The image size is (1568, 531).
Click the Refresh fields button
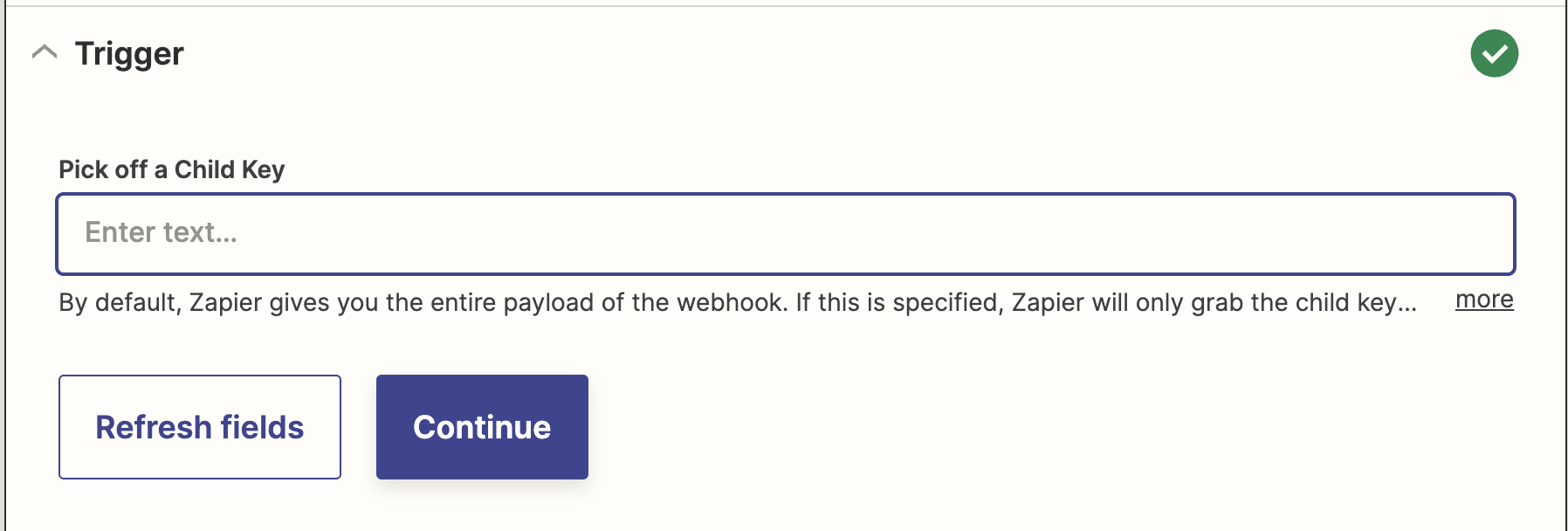point(200,427)
